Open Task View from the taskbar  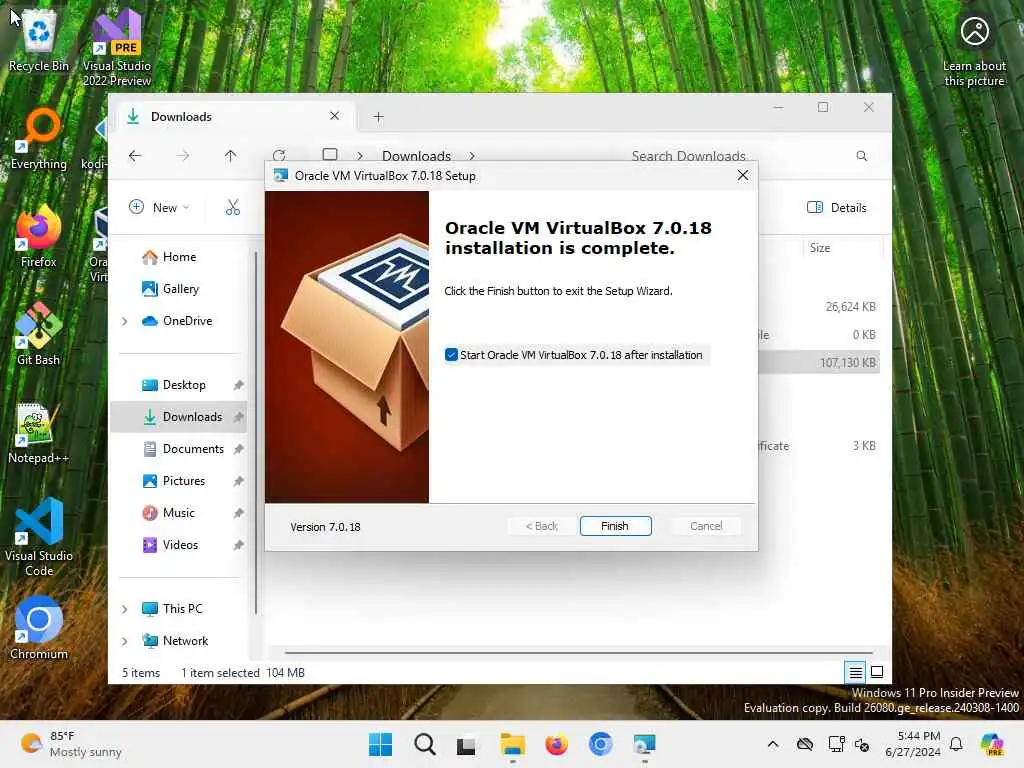(466, 745)
